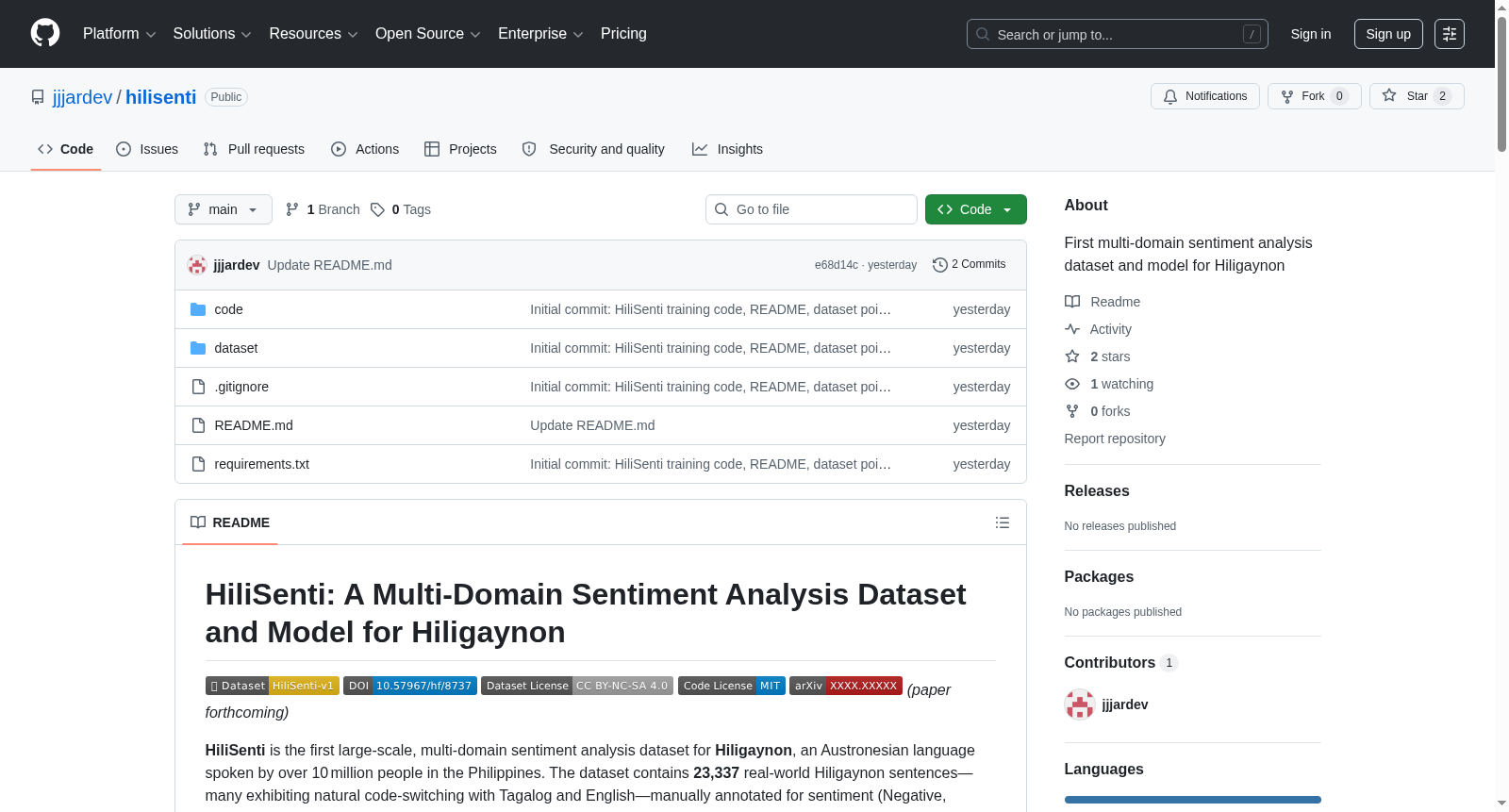The image size is (1509, 812).
Task: Open the header settings sliders icon
Action: pos(1450,34)
